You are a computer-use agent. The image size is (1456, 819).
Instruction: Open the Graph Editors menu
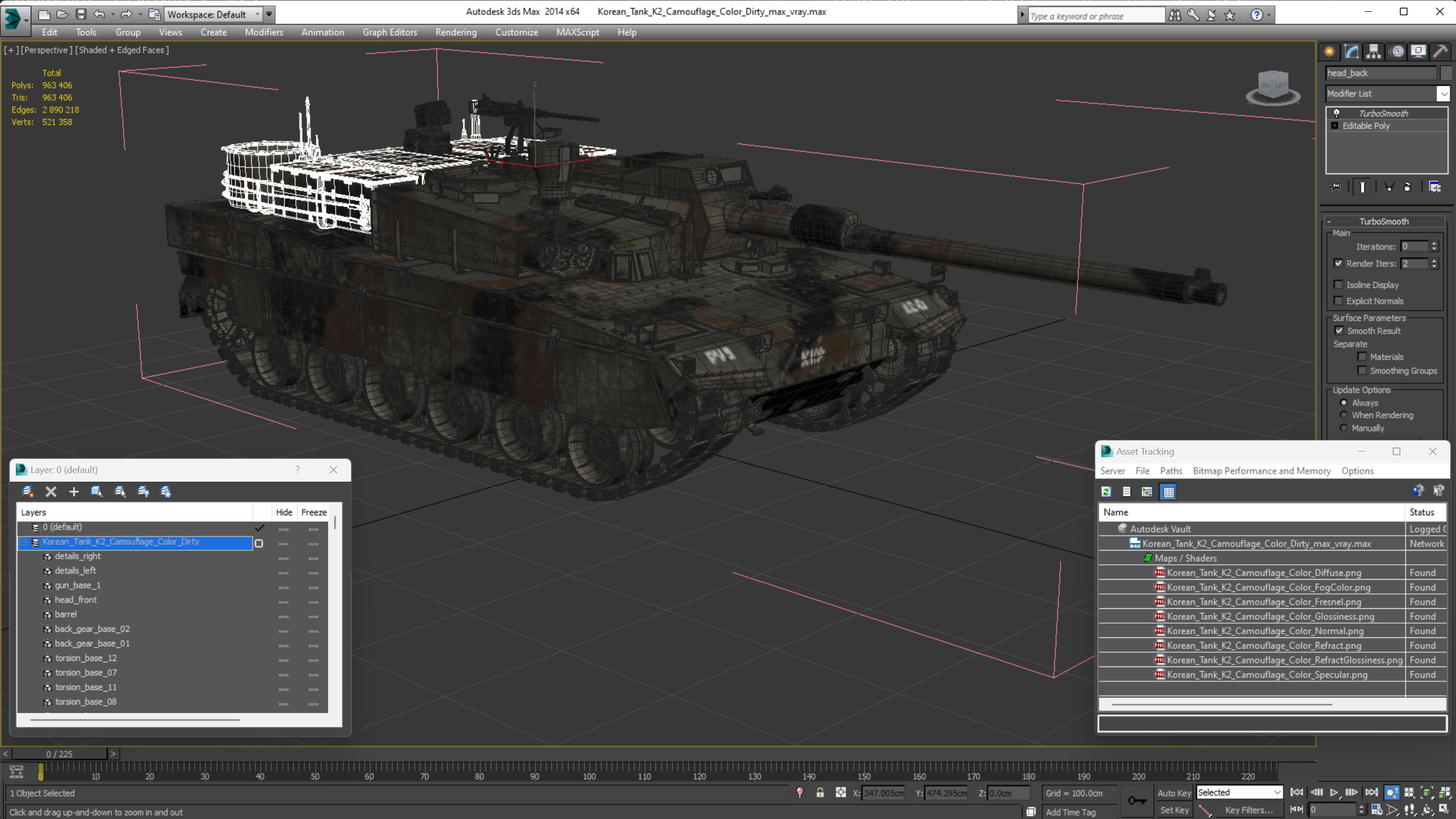tap(390, 32)
